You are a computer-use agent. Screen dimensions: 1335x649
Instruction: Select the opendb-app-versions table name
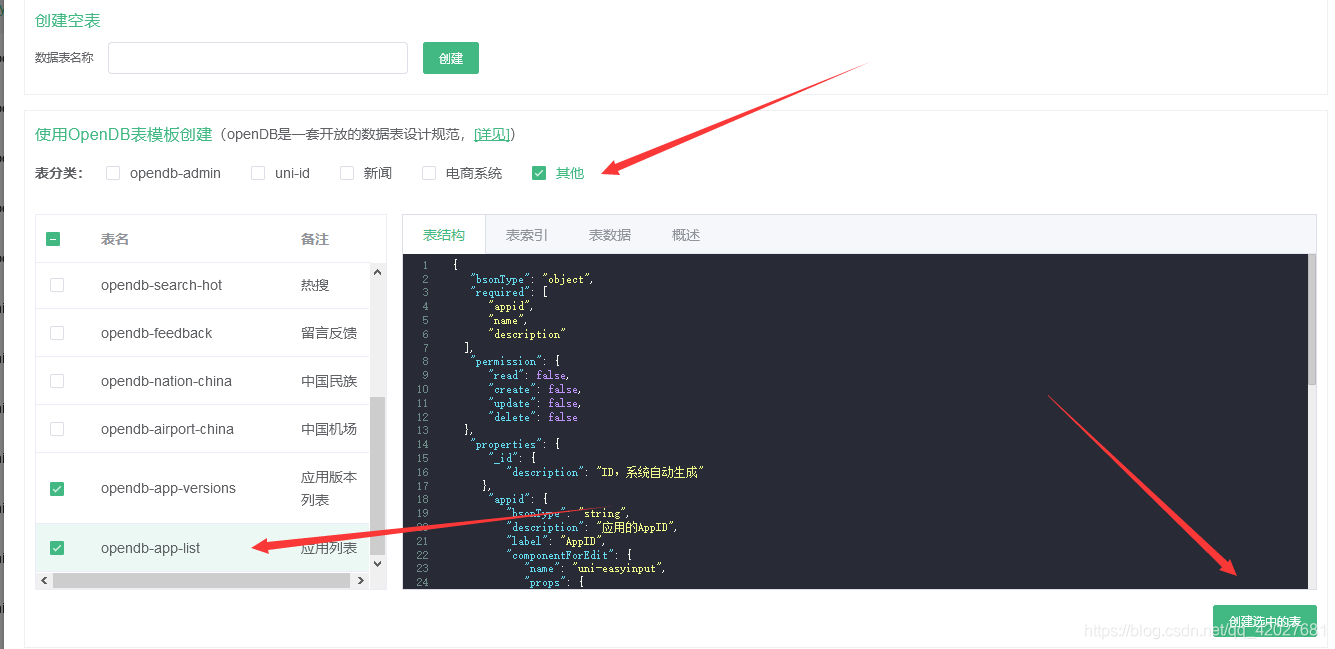click(169, 489)
